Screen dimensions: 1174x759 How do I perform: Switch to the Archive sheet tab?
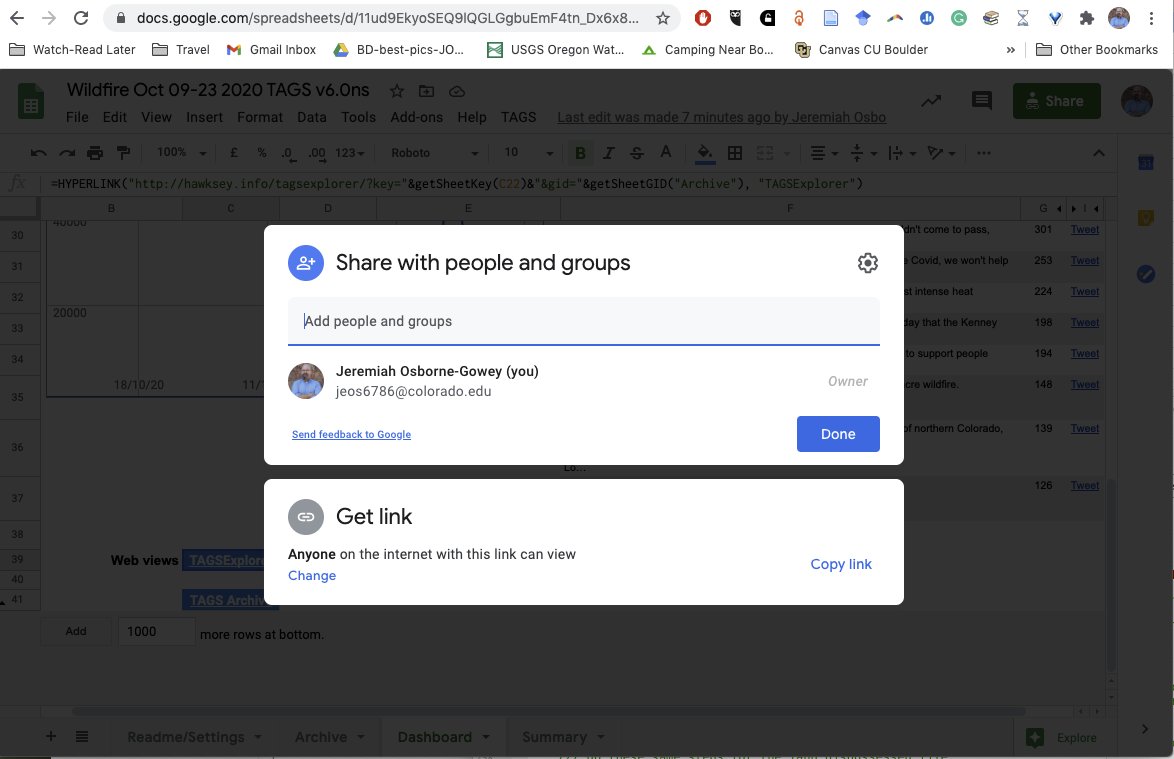pos(329,737)
